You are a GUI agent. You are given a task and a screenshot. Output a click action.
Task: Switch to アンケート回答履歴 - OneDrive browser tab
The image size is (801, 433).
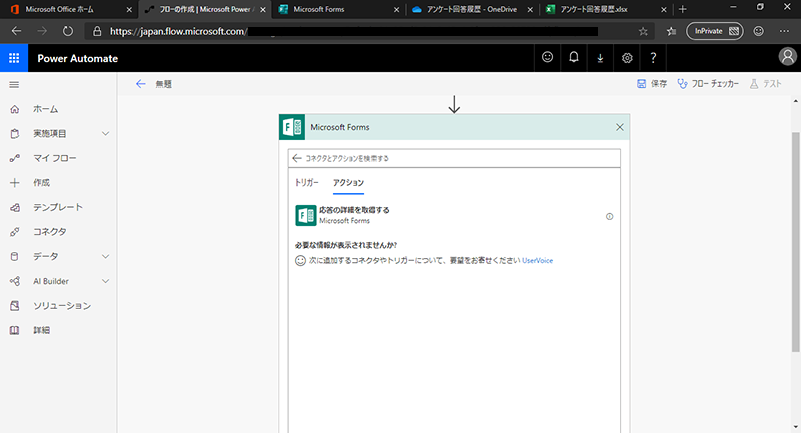(x=473, y=9)
